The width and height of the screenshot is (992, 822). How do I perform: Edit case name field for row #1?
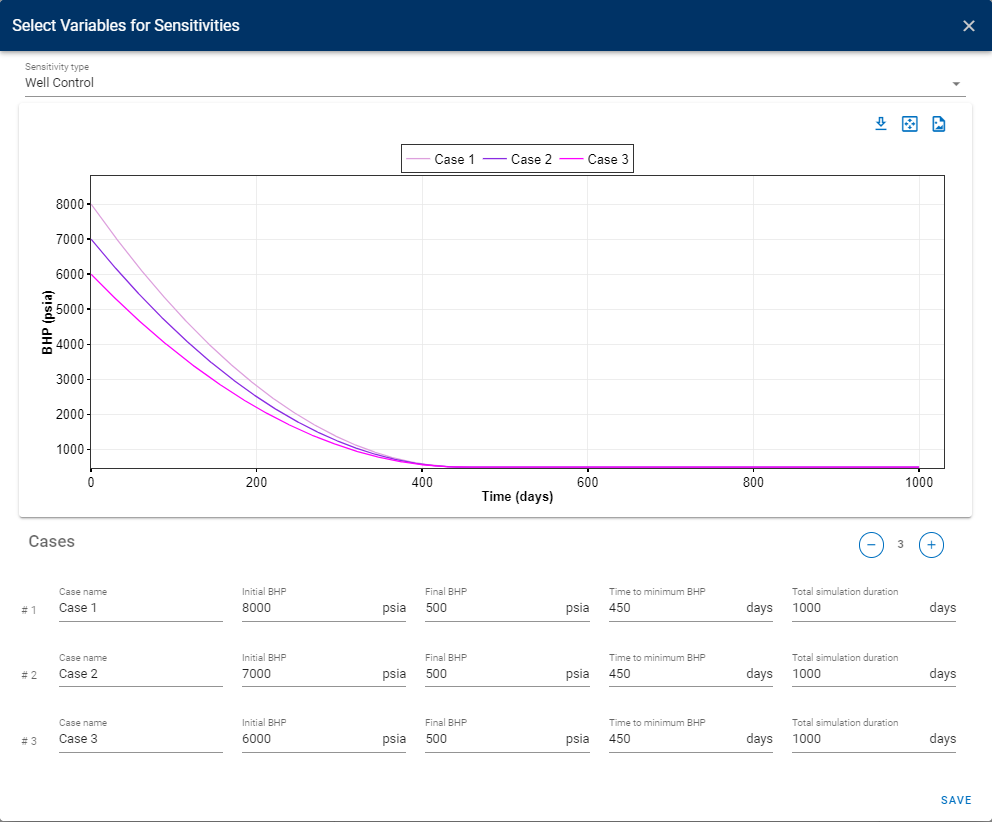tap(140, 608)
